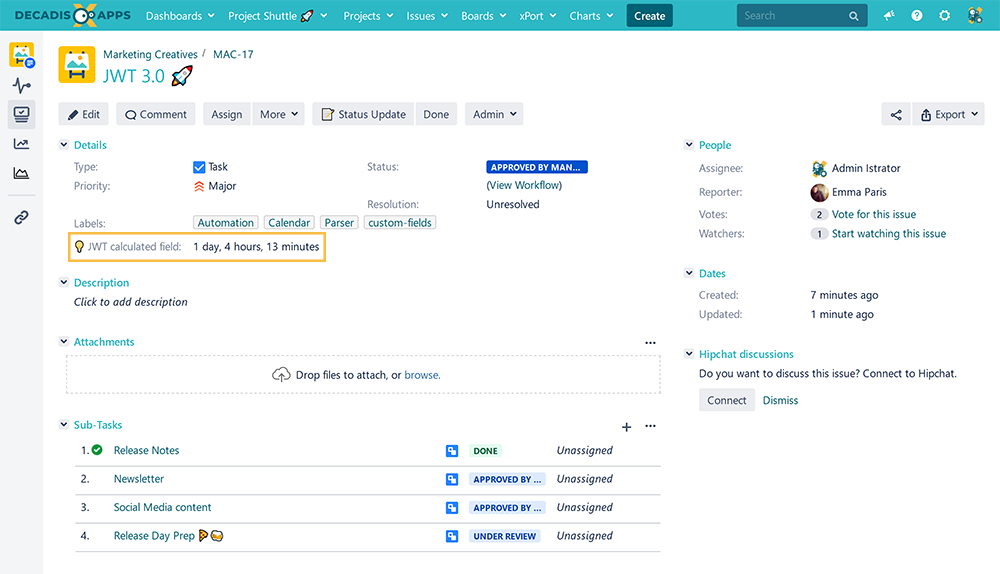Click the JWT calculated field lightbulb icon
This screenshot has height=574, width=1000.
(x=79, y=247)
